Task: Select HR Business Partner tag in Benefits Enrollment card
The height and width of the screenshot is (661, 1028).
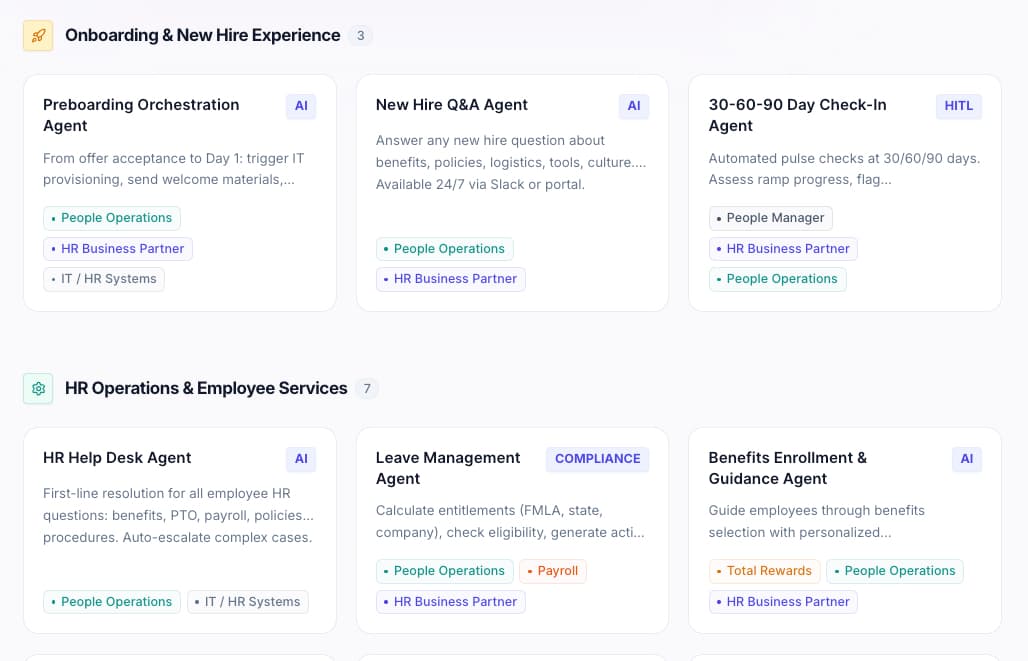Action: [783, 602]
